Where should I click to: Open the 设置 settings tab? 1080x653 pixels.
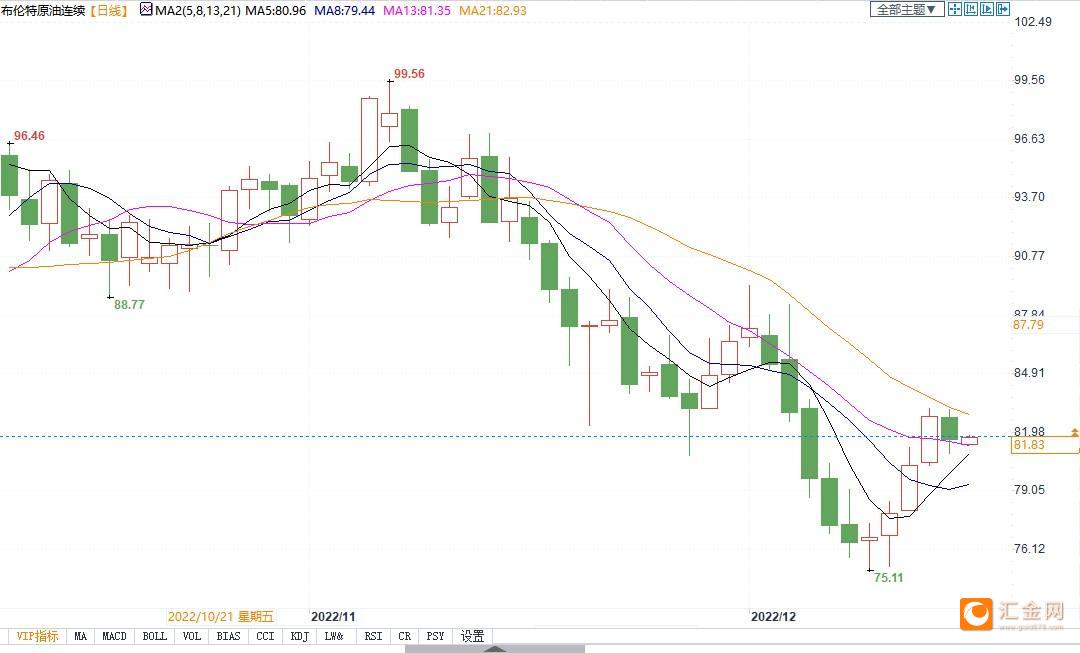(x=472, y=636)
